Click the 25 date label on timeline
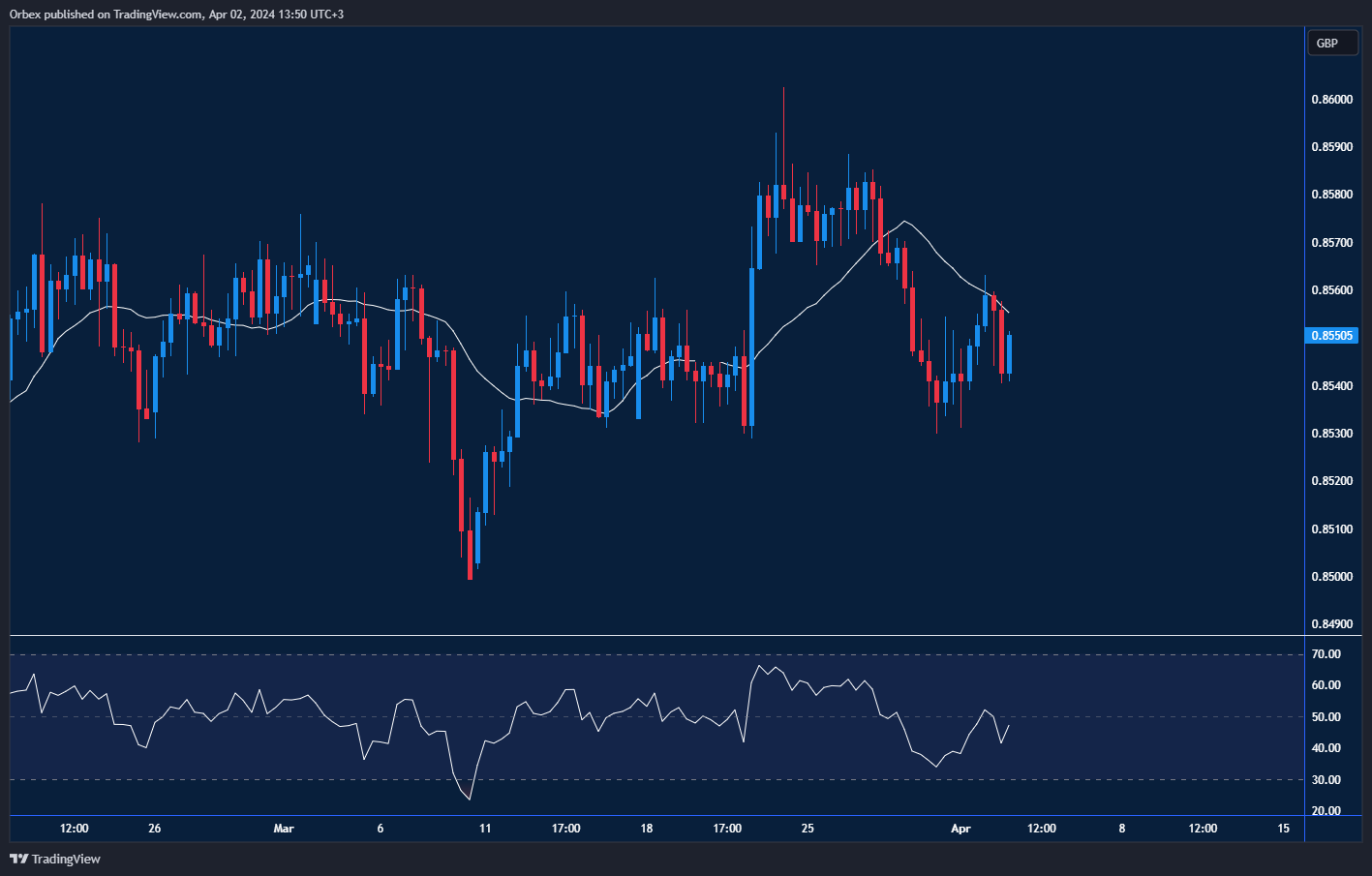Viewport: 1372px width, 876px height. [808, 829]
